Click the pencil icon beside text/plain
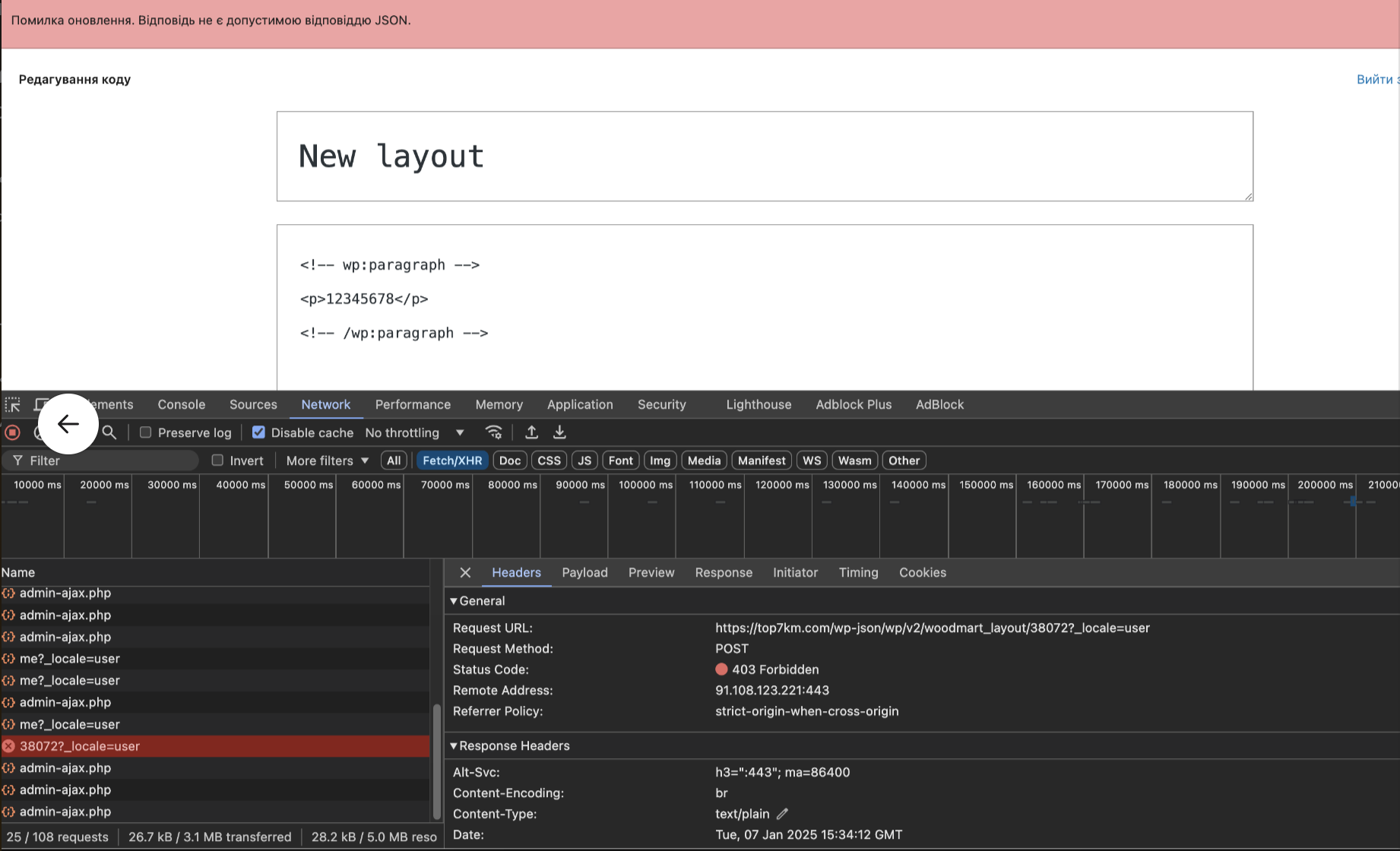1400x851 pixels. [783, 814]
